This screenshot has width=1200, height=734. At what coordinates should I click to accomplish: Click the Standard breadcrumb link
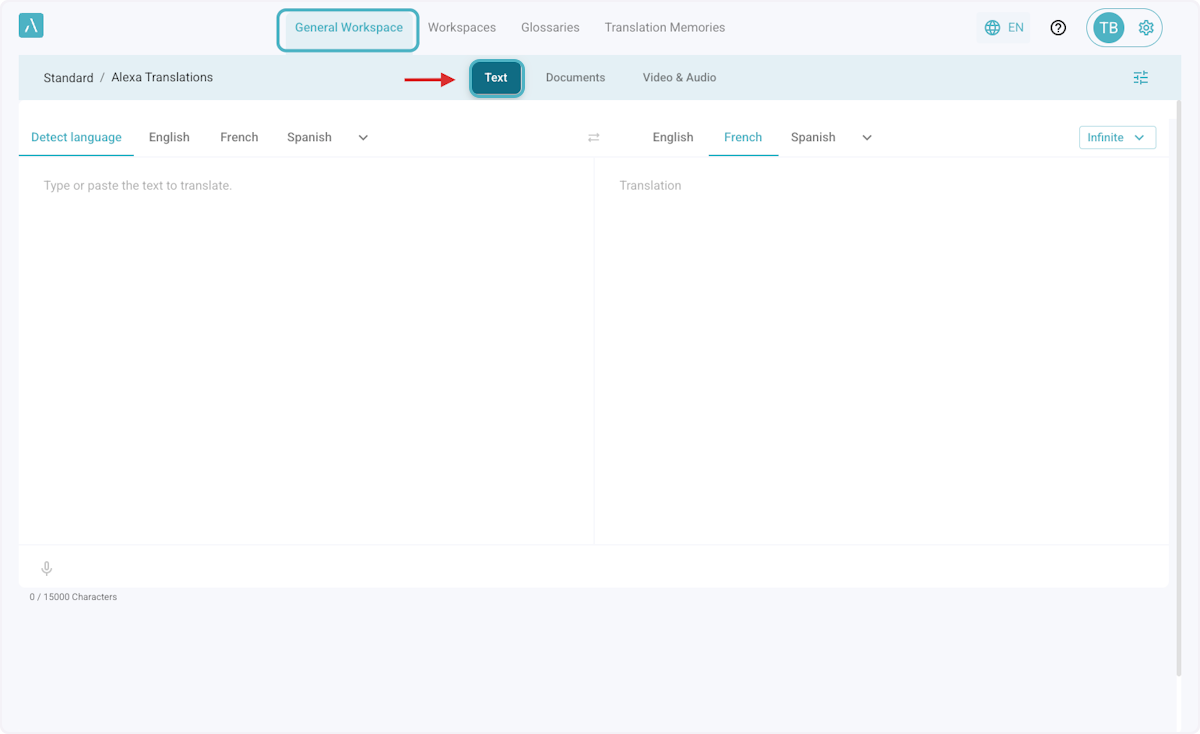[x=68, y=78]
